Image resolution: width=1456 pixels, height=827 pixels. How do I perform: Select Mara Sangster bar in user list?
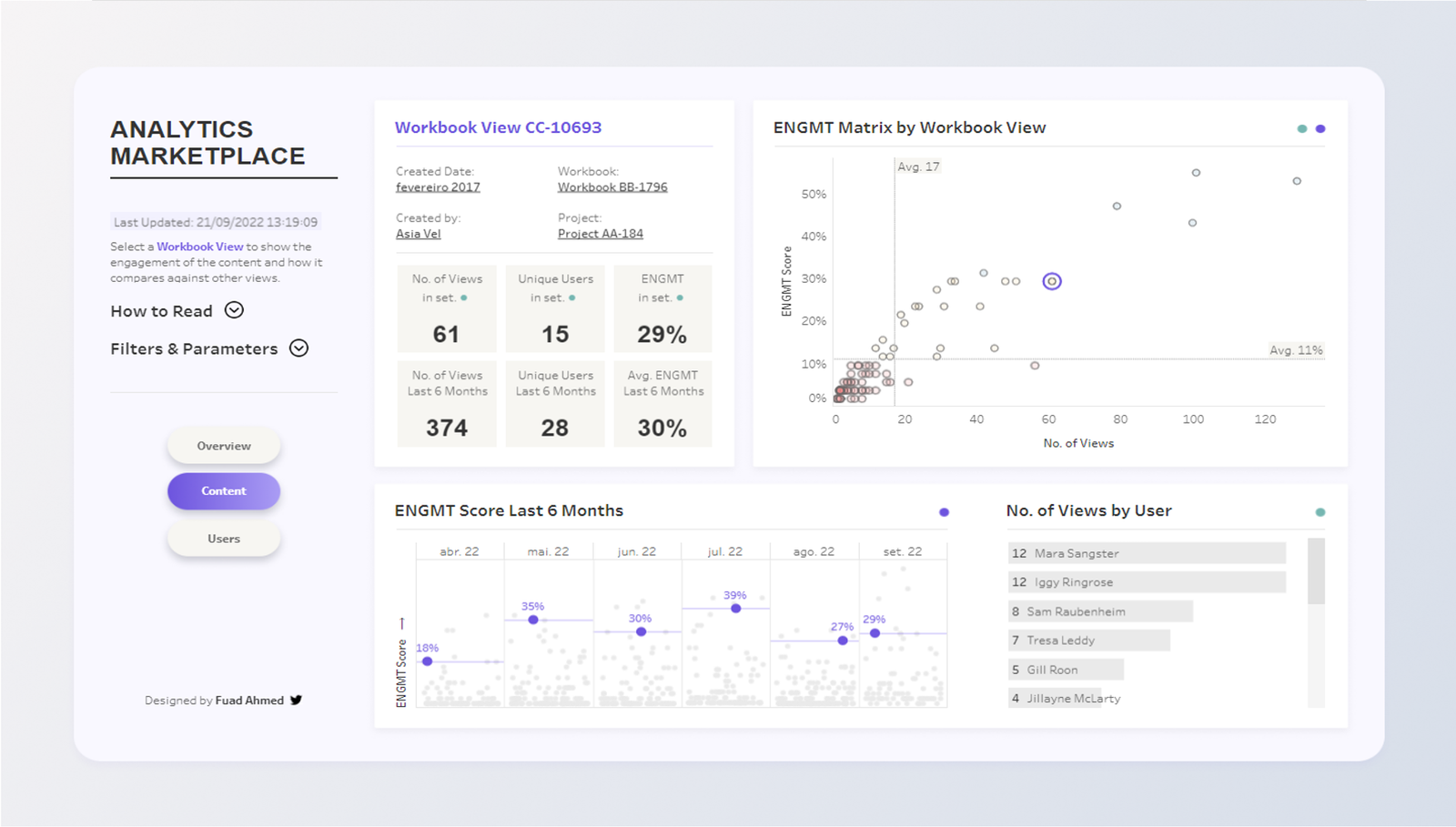pyautogui.click(x=1147, y=553)
